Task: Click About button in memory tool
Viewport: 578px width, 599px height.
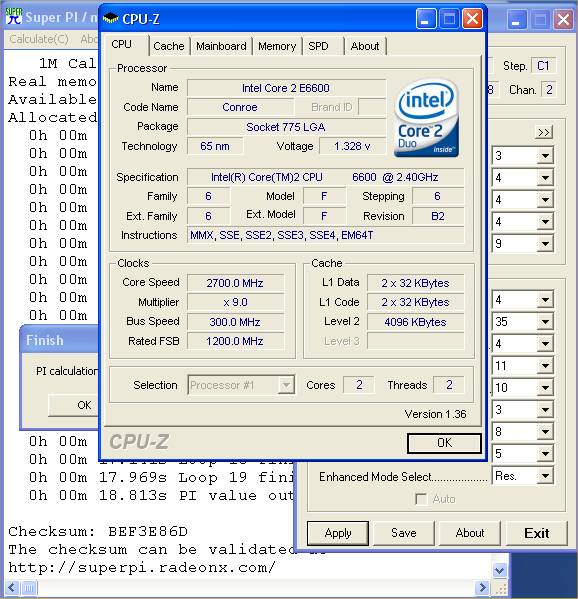Action: [470, 533]
